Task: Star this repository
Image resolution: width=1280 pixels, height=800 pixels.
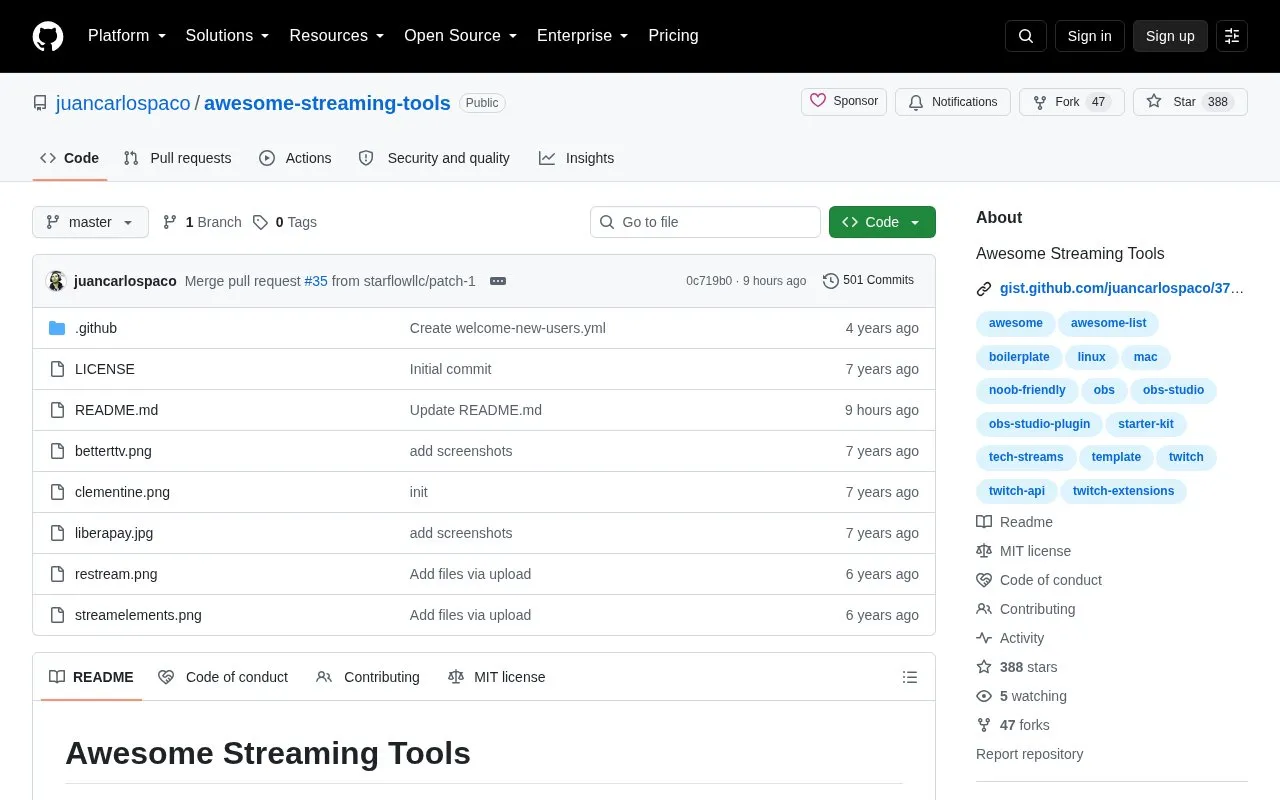Action: click(x=1190, y=102)
